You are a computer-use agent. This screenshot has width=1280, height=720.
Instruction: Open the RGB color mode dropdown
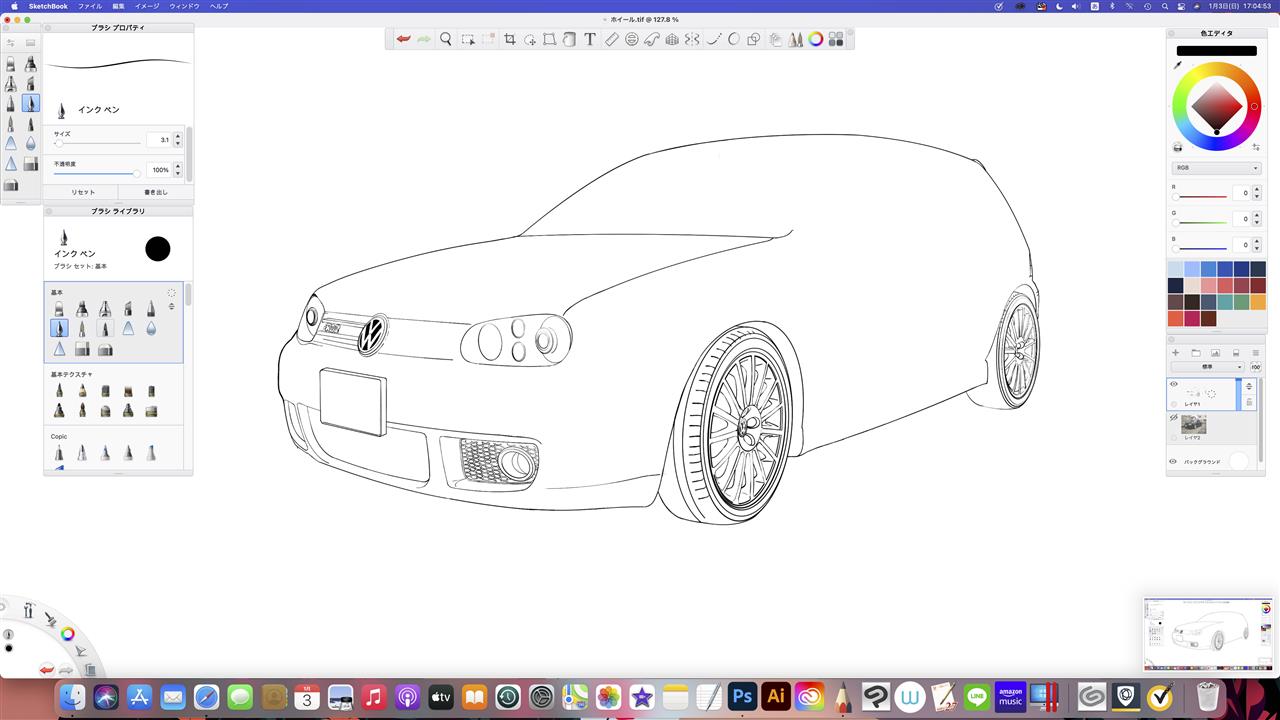(1217, 168)
